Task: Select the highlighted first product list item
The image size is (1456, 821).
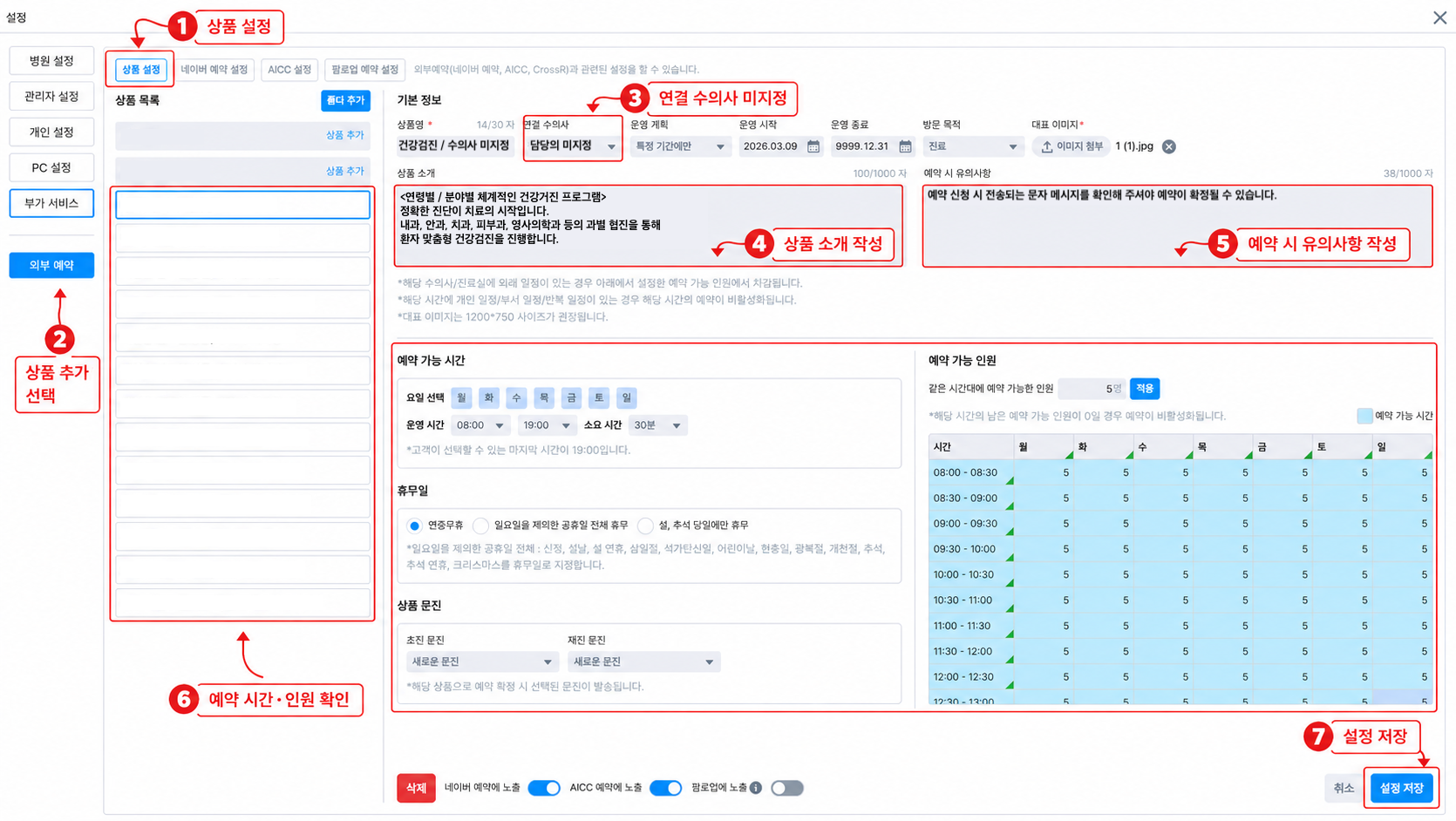Action: (242, 205)
